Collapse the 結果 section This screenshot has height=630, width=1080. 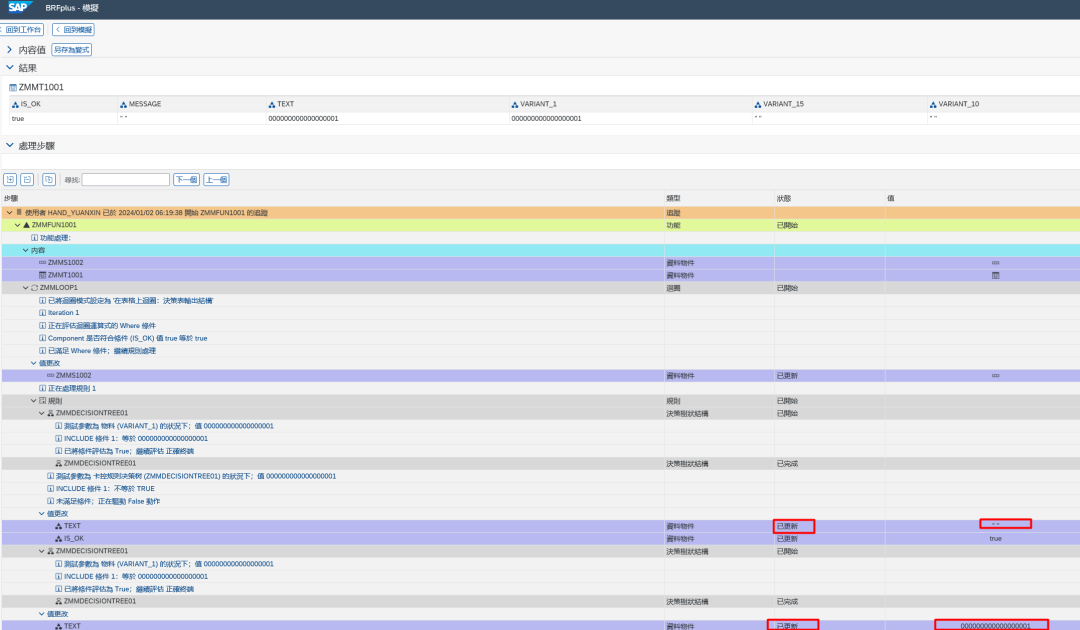[9, 67]
